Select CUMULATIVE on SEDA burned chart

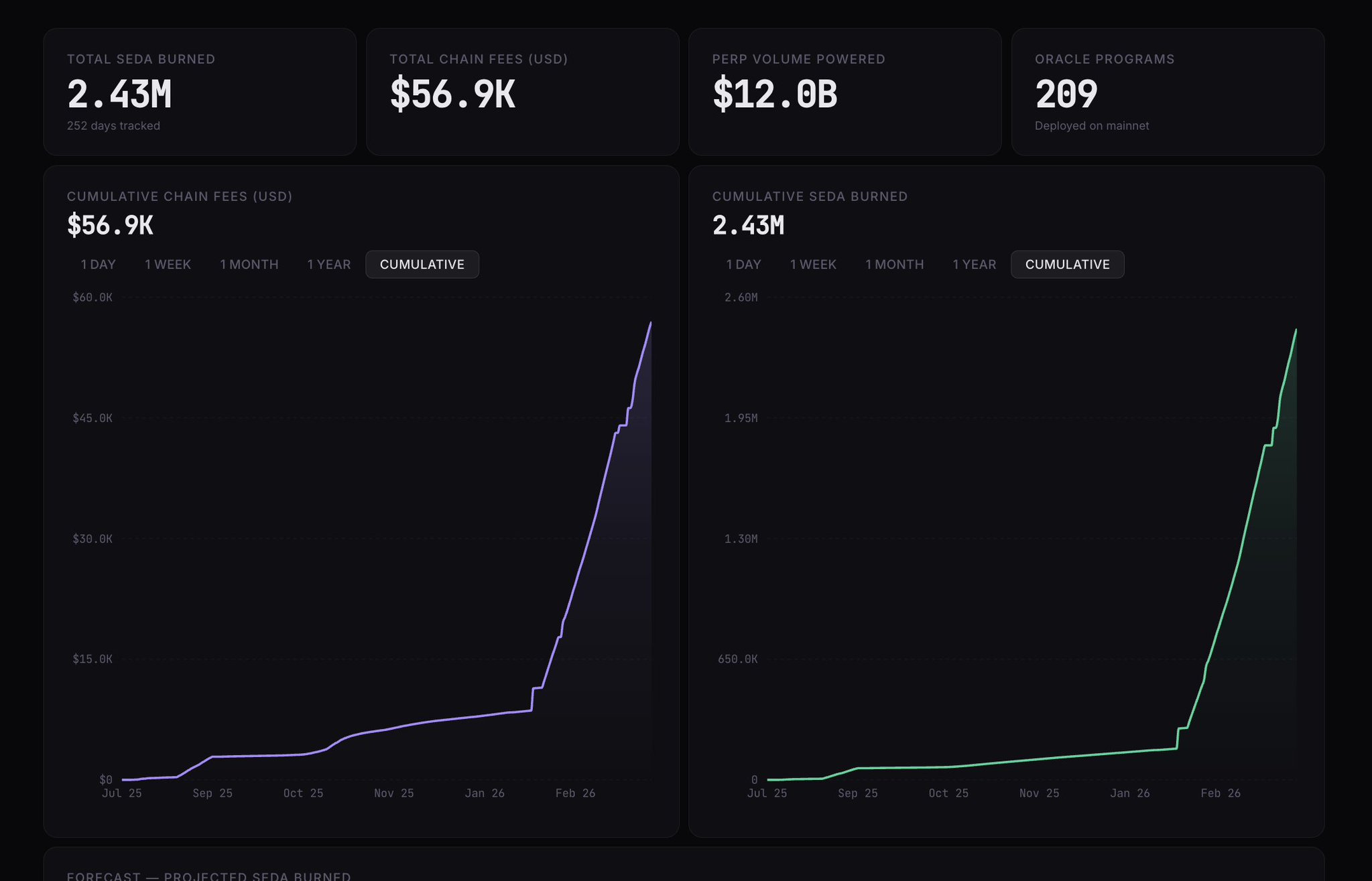1067,265
